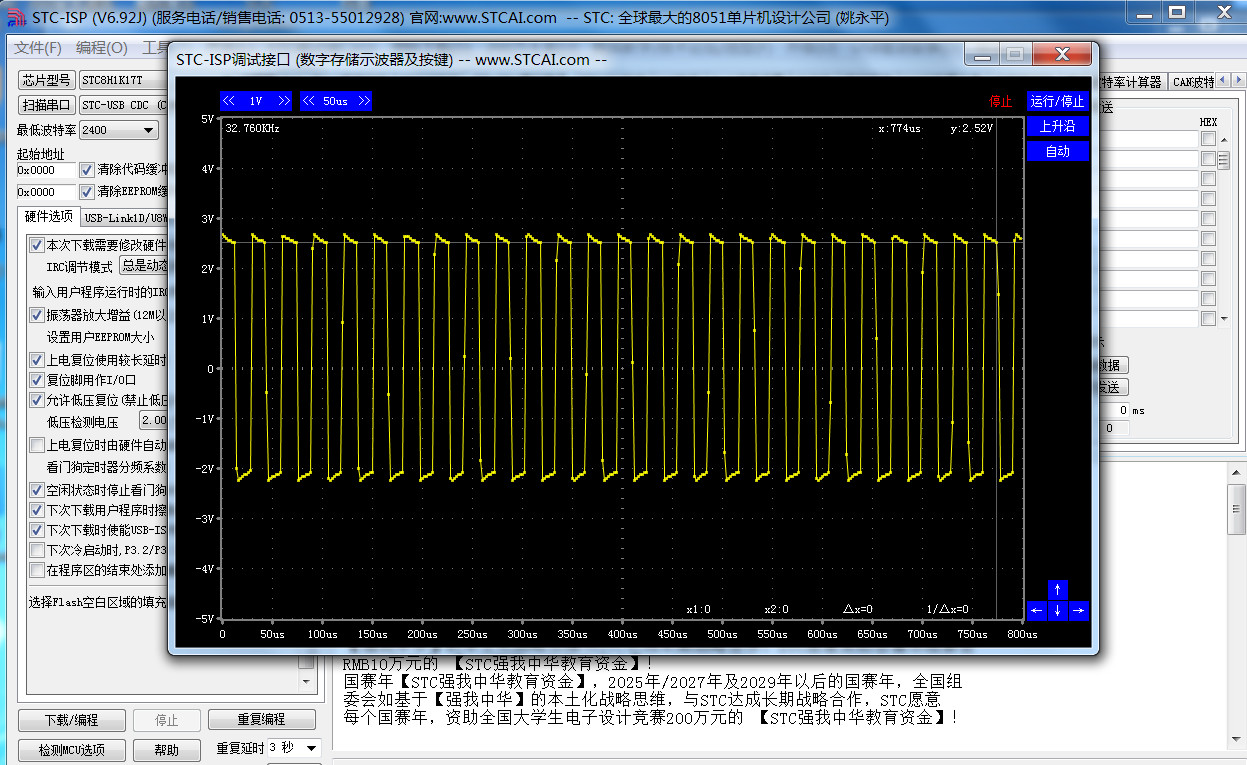The height and width of the screenshot is (765, 1247).
Task: Open the STC8H1K17T chip model combo box
Action: click(122, 80)
